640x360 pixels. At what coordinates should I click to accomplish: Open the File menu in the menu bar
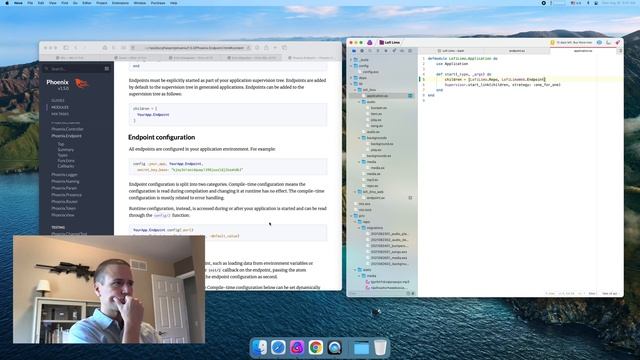[x=30, y=3]
